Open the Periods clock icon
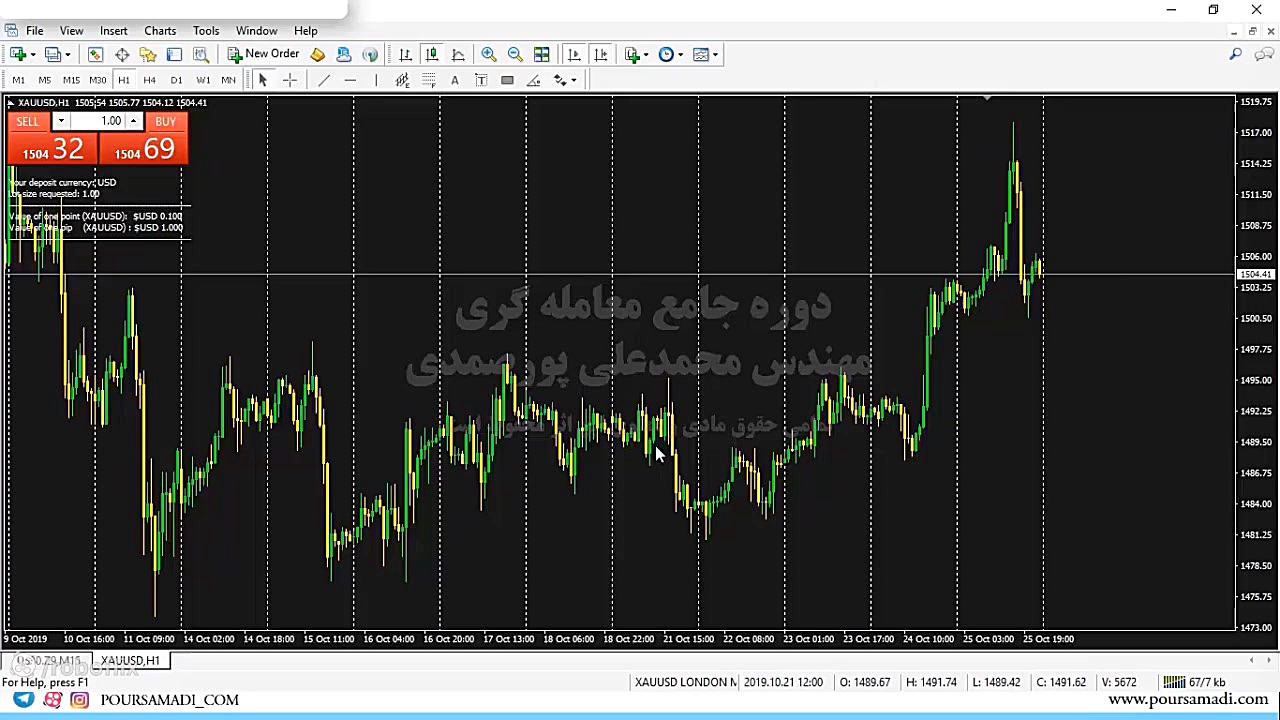 (666, 55)
